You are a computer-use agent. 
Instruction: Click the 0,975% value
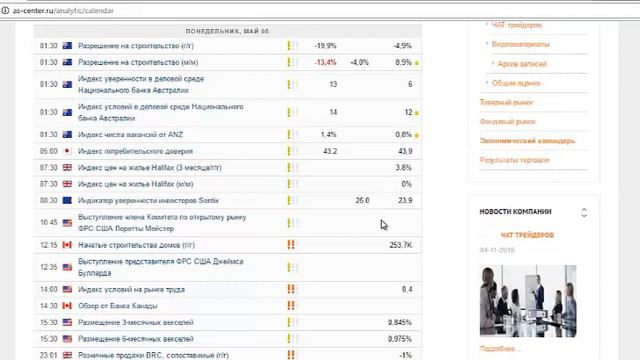(400, 339)
